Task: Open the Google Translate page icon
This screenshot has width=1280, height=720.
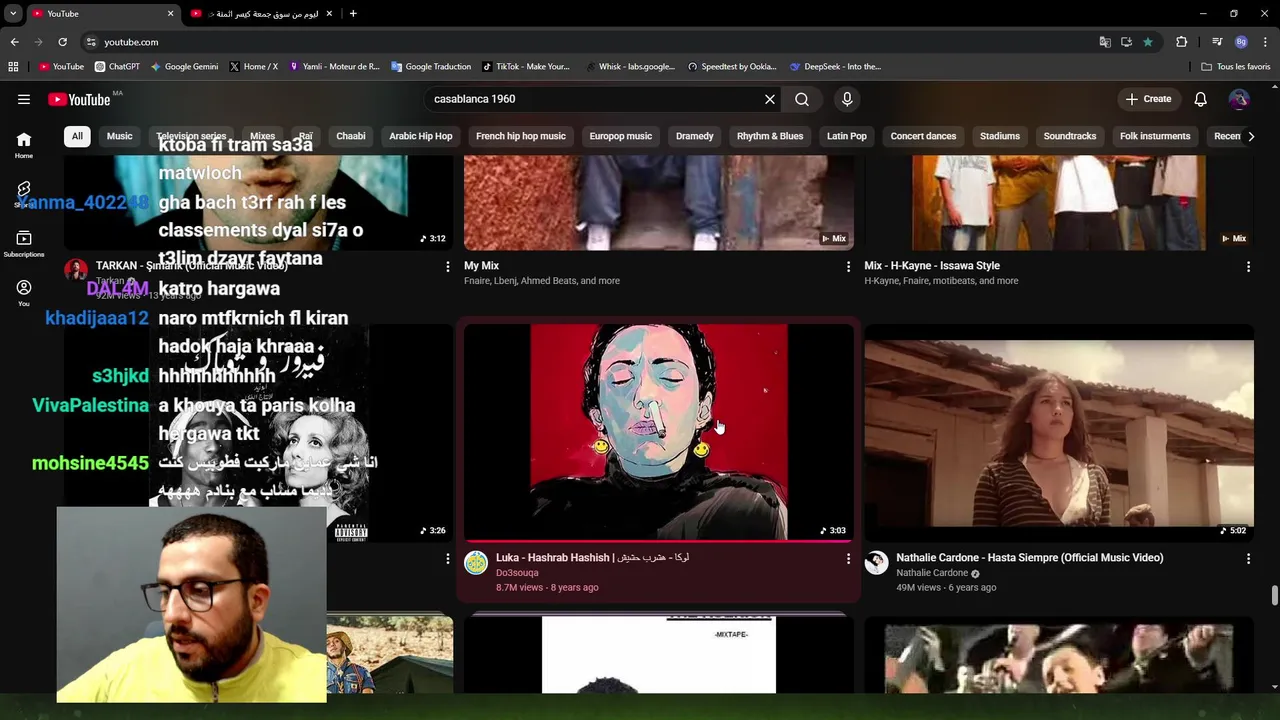Action: tap(1105, 42)
